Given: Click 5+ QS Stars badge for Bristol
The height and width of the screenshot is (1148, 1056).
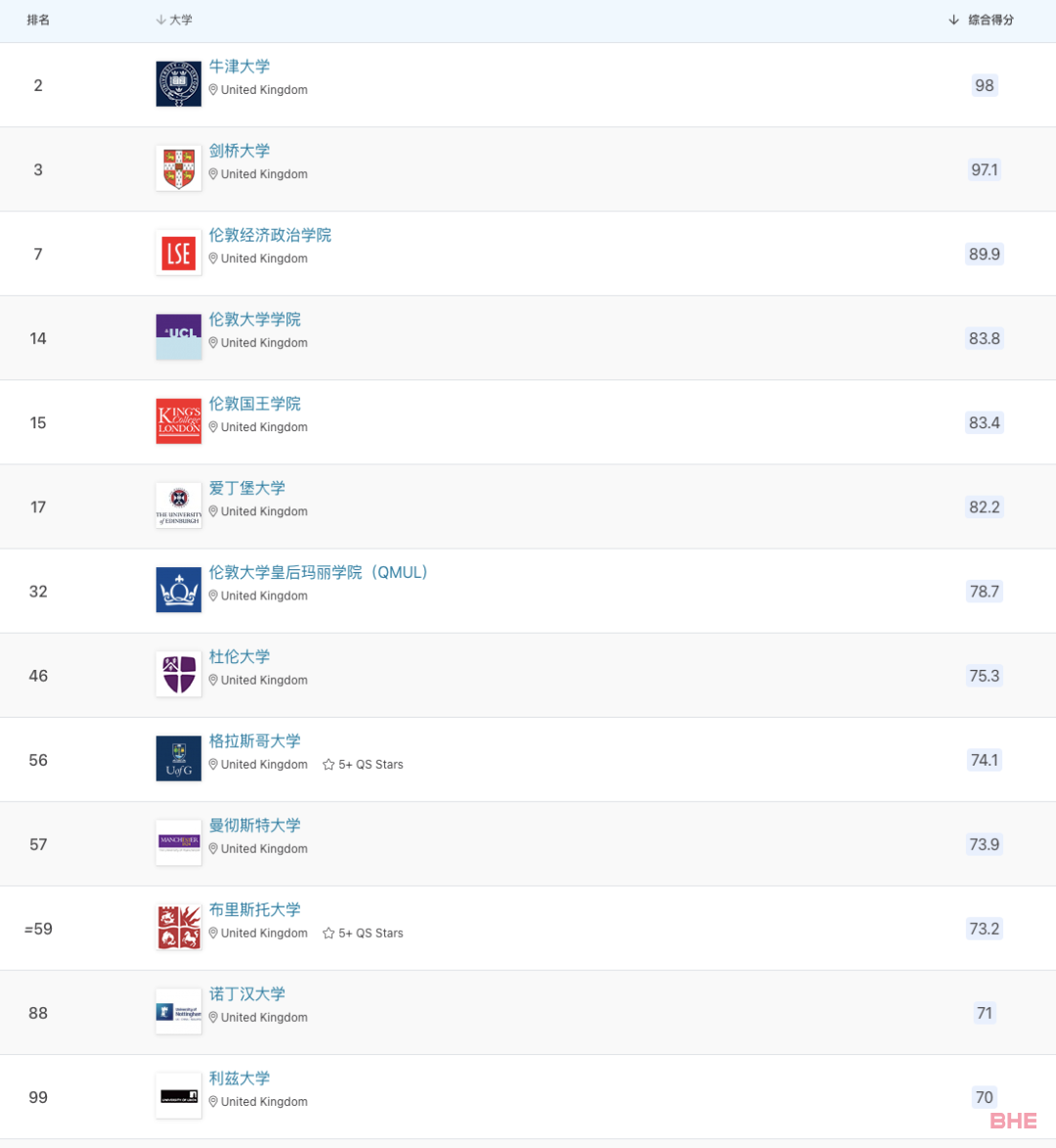Looking at the screenshot, I should [x=363, y=933].
